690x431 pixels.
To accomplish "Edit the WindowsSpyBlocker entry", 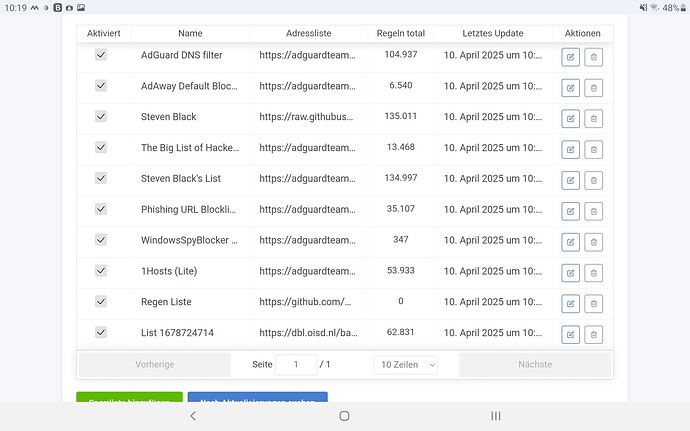I will 570,242.
